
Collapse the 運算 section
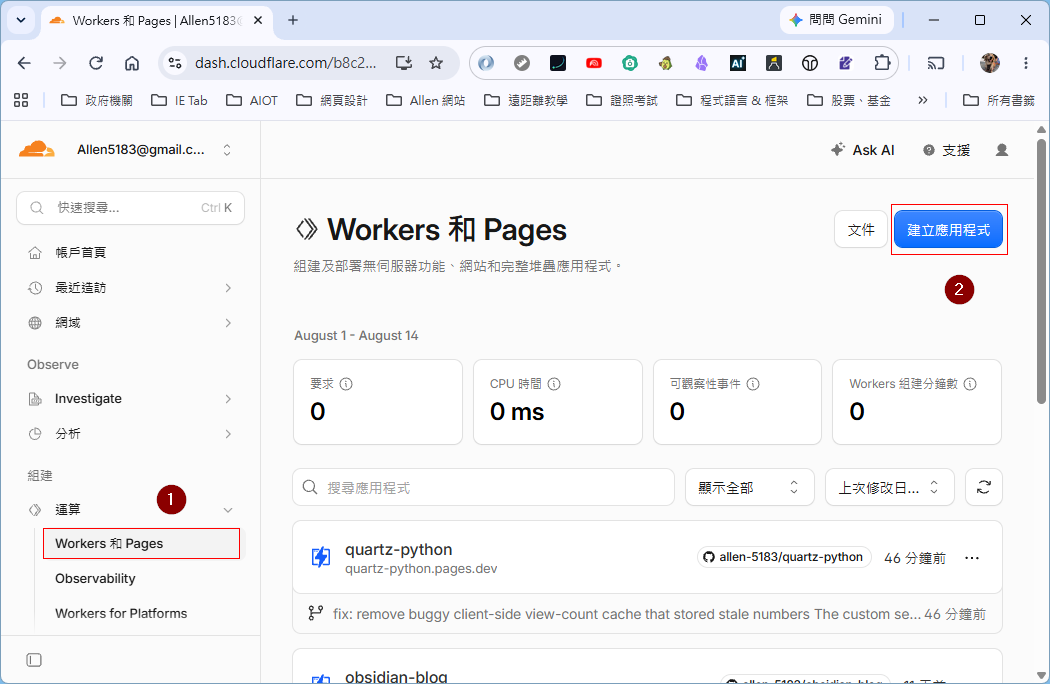click(228, 510)
